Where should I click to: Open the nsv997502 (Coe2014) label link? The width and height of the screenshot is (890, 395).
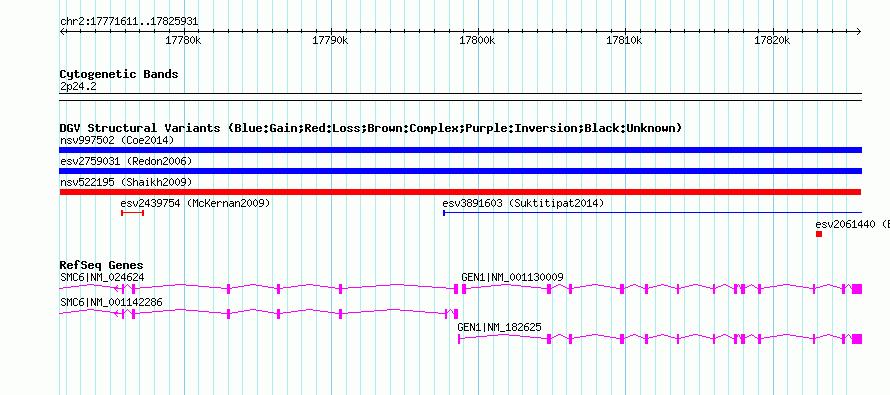(x=117, y=140)
